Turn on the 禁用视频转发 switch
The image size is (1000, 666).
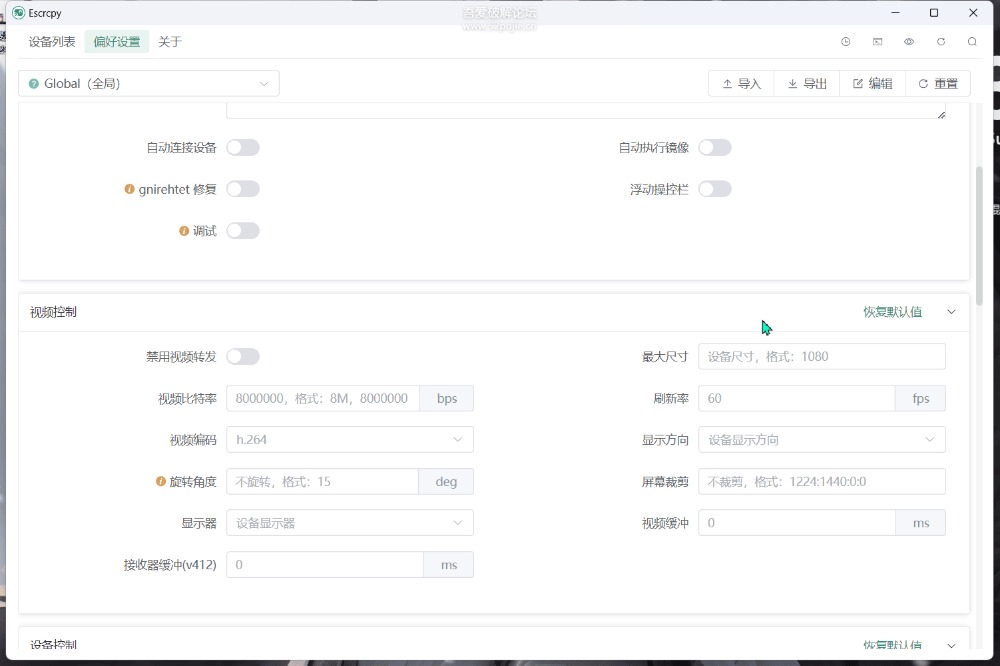point(243,357)
